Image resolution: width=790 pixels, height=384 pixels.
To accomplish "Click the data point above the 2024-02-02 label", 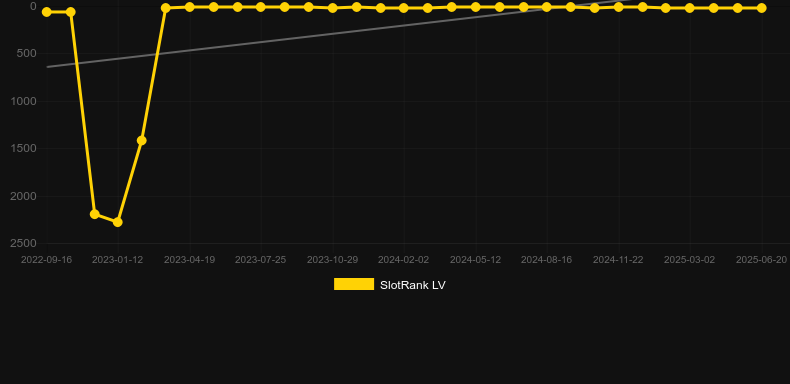I will [404, 8].
